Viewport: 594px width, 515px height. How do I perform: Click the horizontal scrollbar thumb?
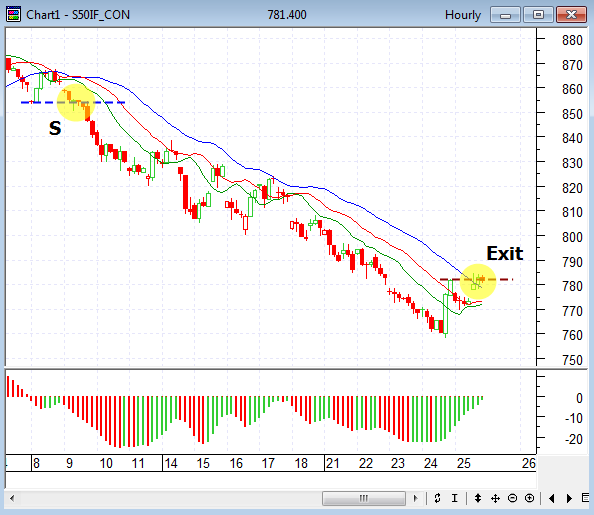point(364,498)
